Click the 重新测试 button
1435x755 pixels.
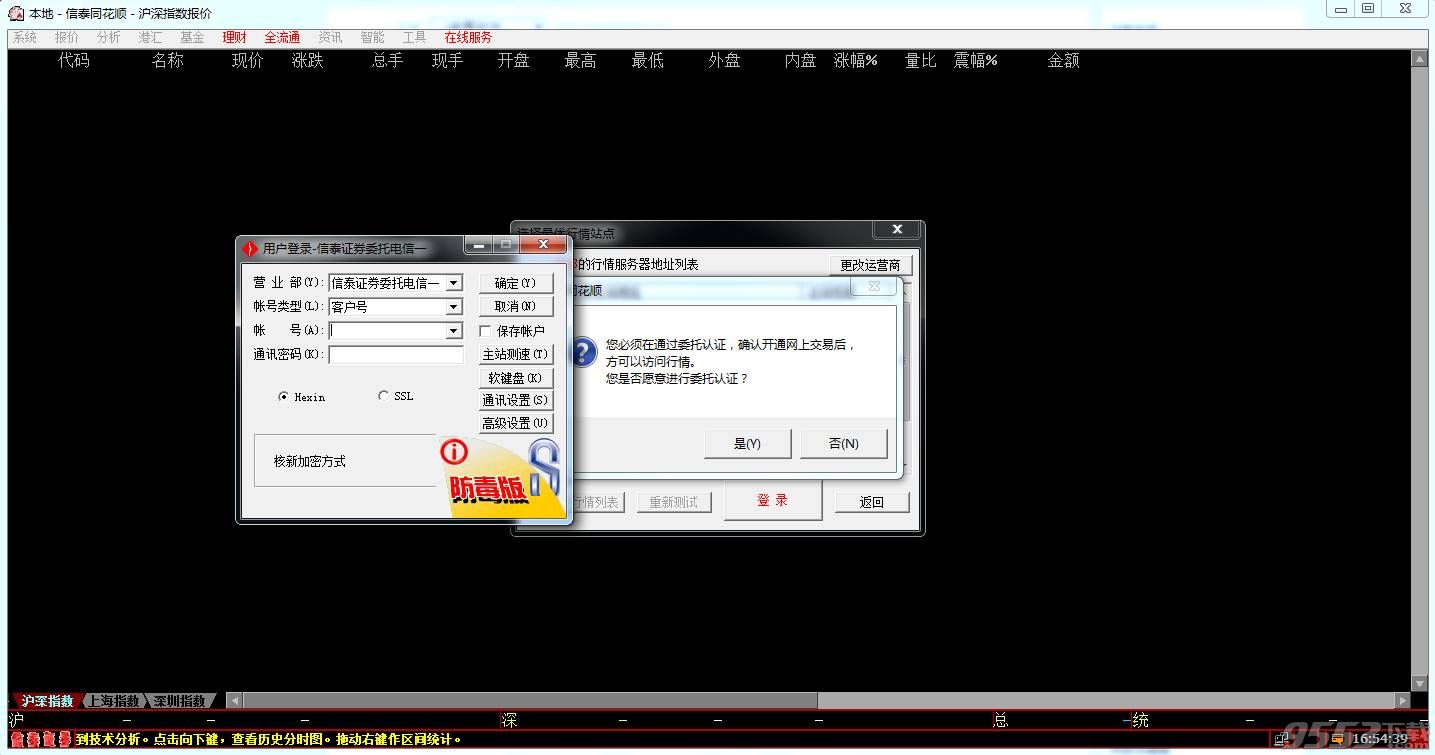(x=674, y=502)
